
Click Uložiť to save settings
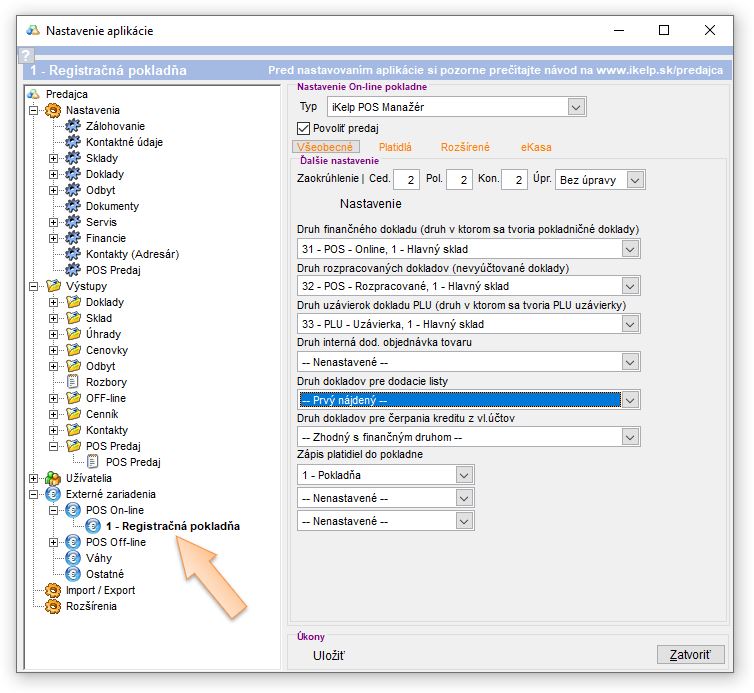[x=329, y=656]
